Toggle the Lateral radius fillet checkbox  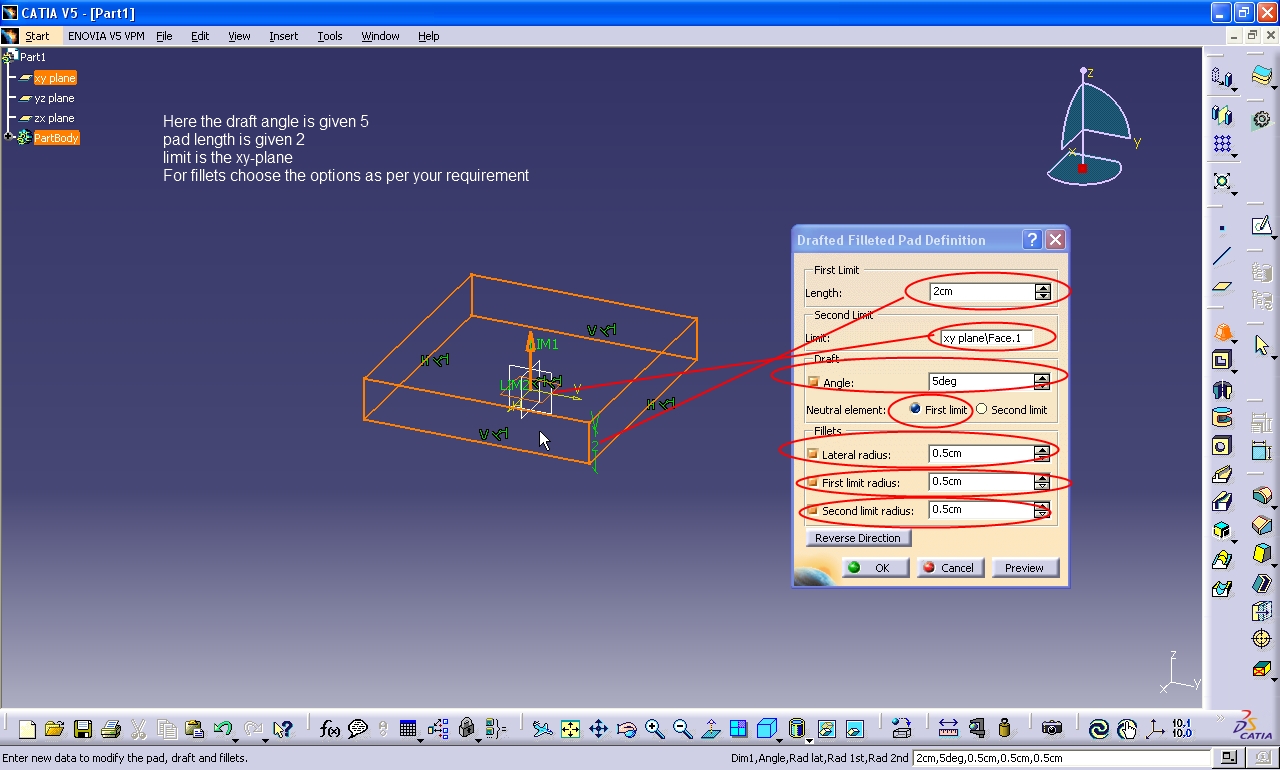(x=813, y=454)
